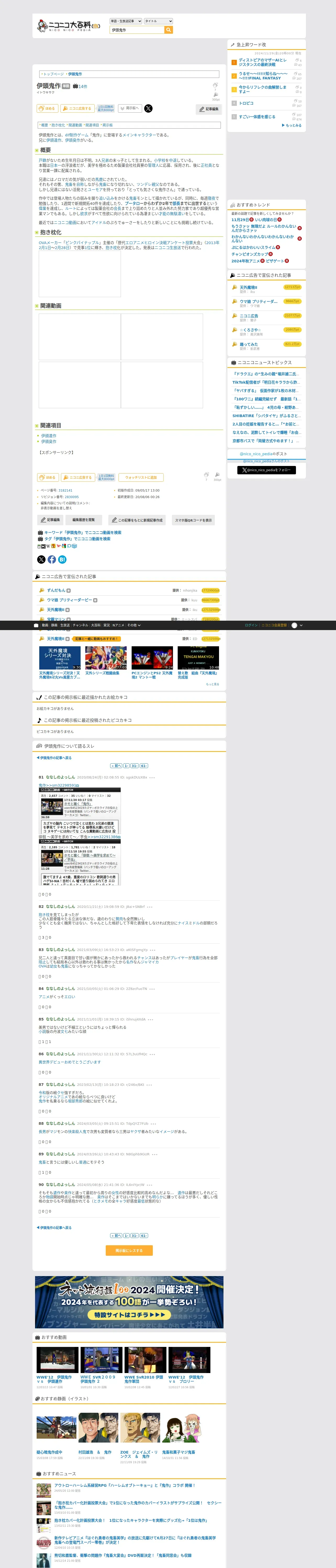
Task: Click ログイン in the Niconico bar
Action: pyautogui.click(x=251, y=625)
